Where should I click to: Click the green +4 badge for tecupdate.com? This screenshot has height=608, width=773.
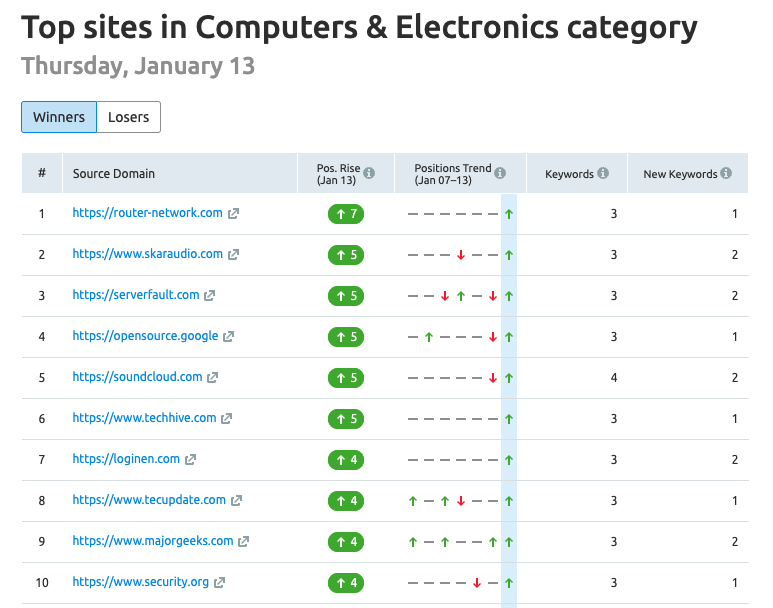point(346,501)
